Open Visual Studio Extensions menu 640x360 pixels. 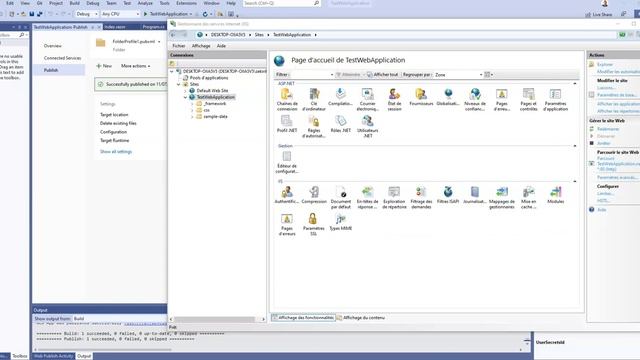[186, 3]
